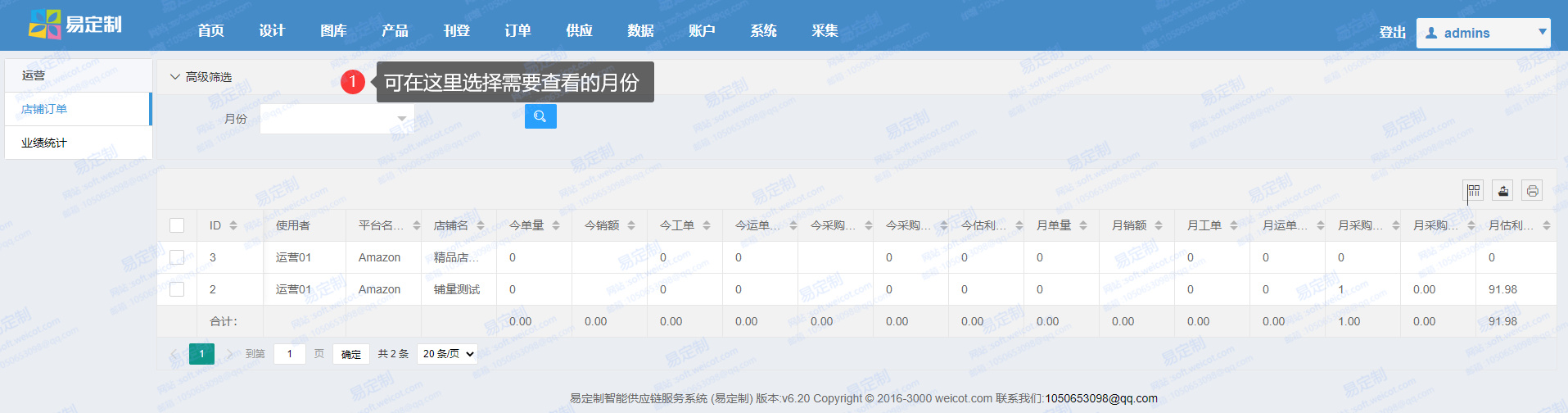Click the export table icon
Image resolution: width=1568 pixels, height=413 pixels.
click(1502, 191)
